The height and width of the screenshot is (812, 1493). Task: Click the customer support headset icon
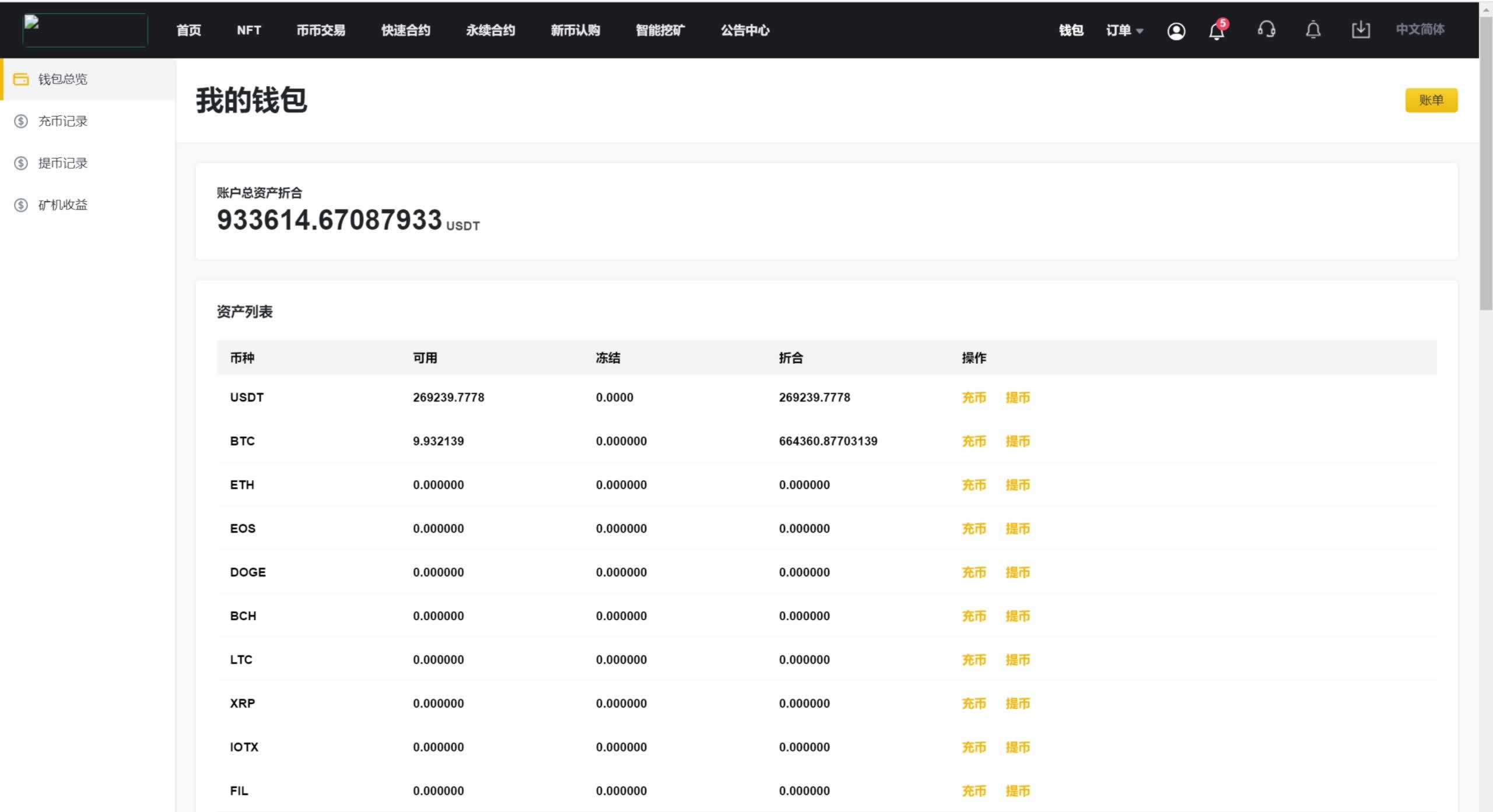click(x=1266, y=30)
